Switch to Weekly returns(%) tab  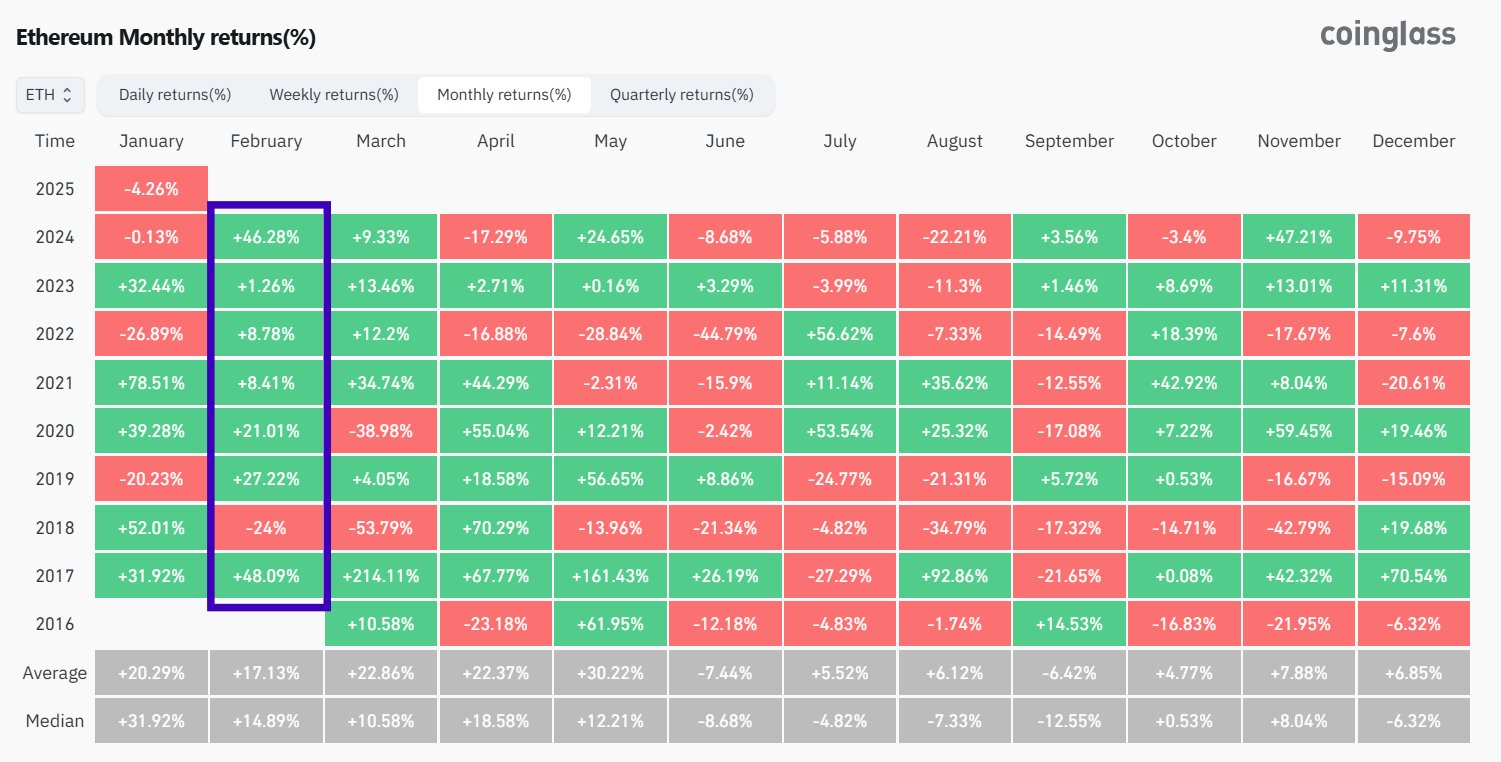point(334,95)
